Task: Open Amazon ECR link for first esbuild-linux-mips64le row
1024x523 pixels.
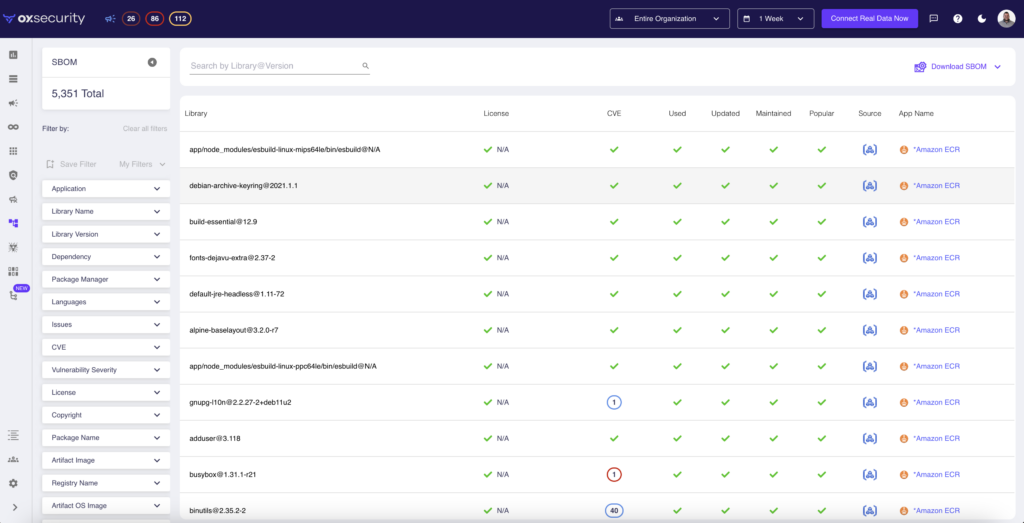Action: pos(937,150)
